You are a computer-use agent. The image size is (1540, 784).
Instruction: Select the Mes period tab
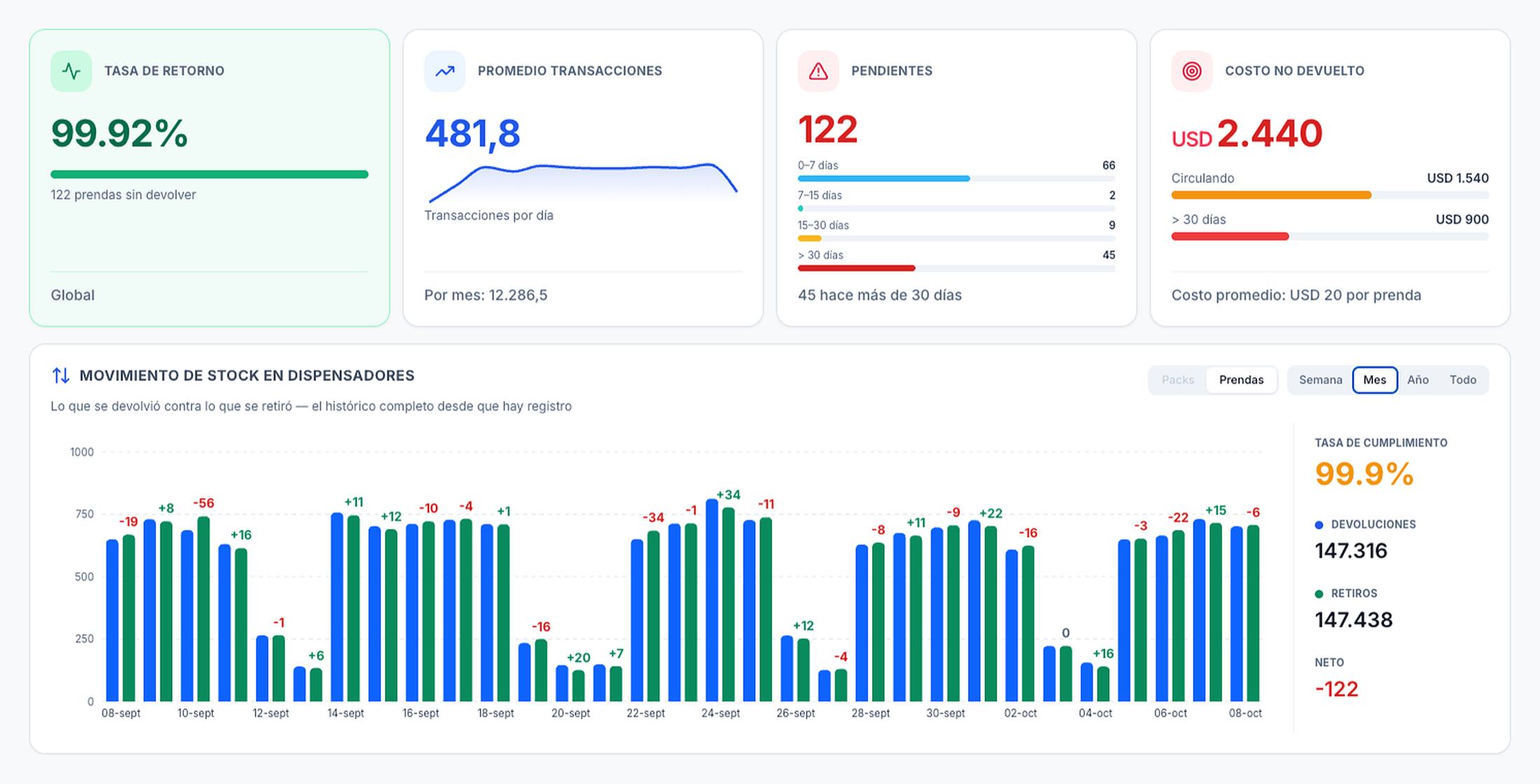point(1375,380)
